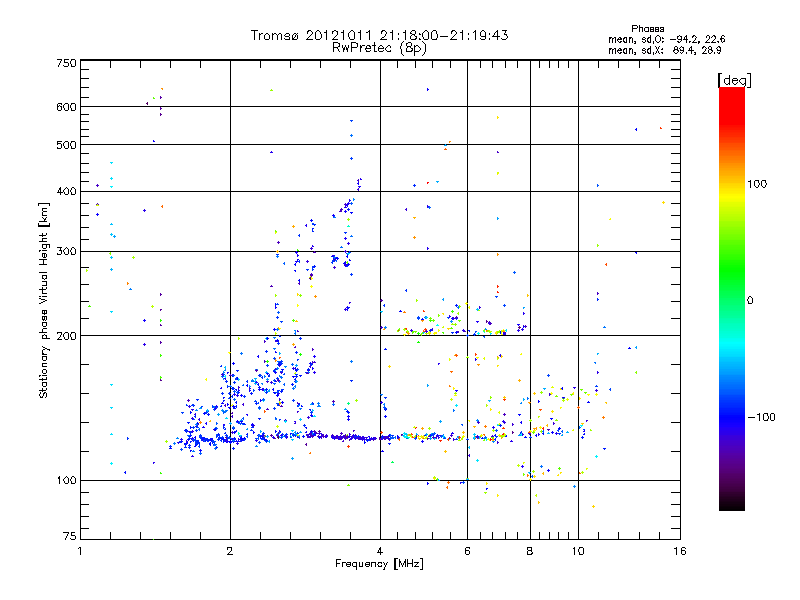Click the x-axis tick label '10'

point(578,551)
